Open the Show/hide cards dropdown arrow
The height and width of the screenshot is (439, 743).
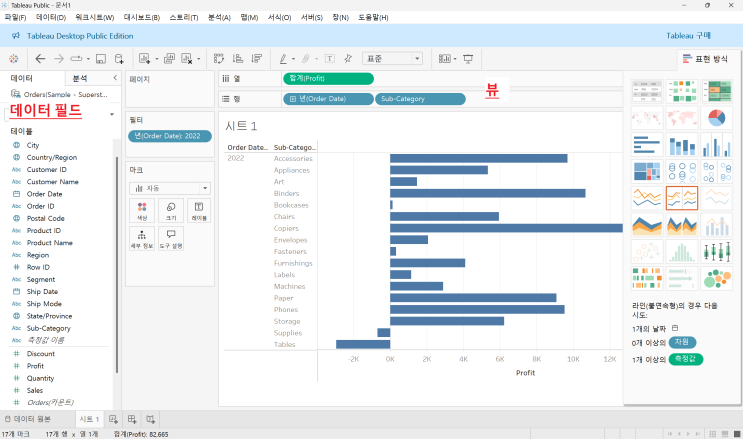455,59
